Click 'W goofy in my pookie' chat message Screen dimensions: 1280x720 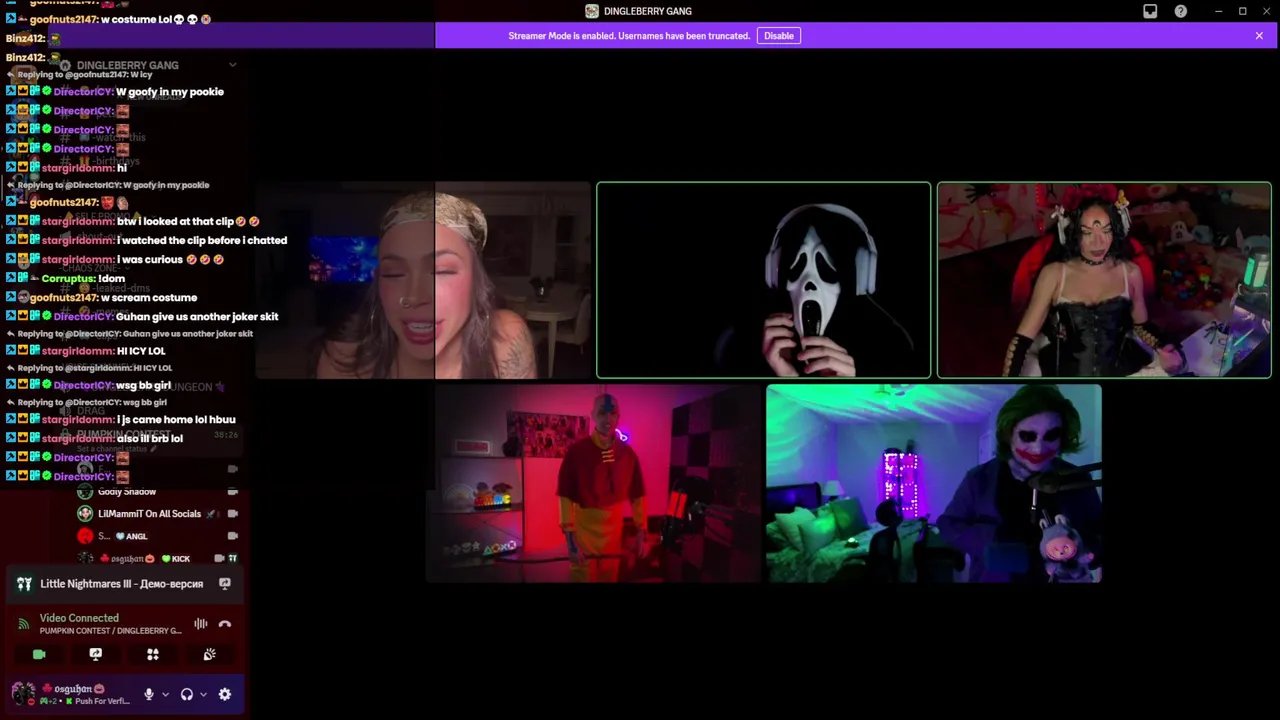point(170,92)
